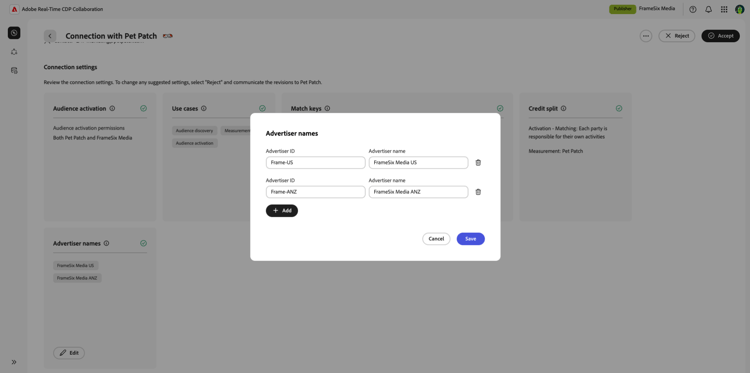This screenshot has height=373, width=750.
Task: Open the more options ellipsis menu
Action: pos(646,36)
